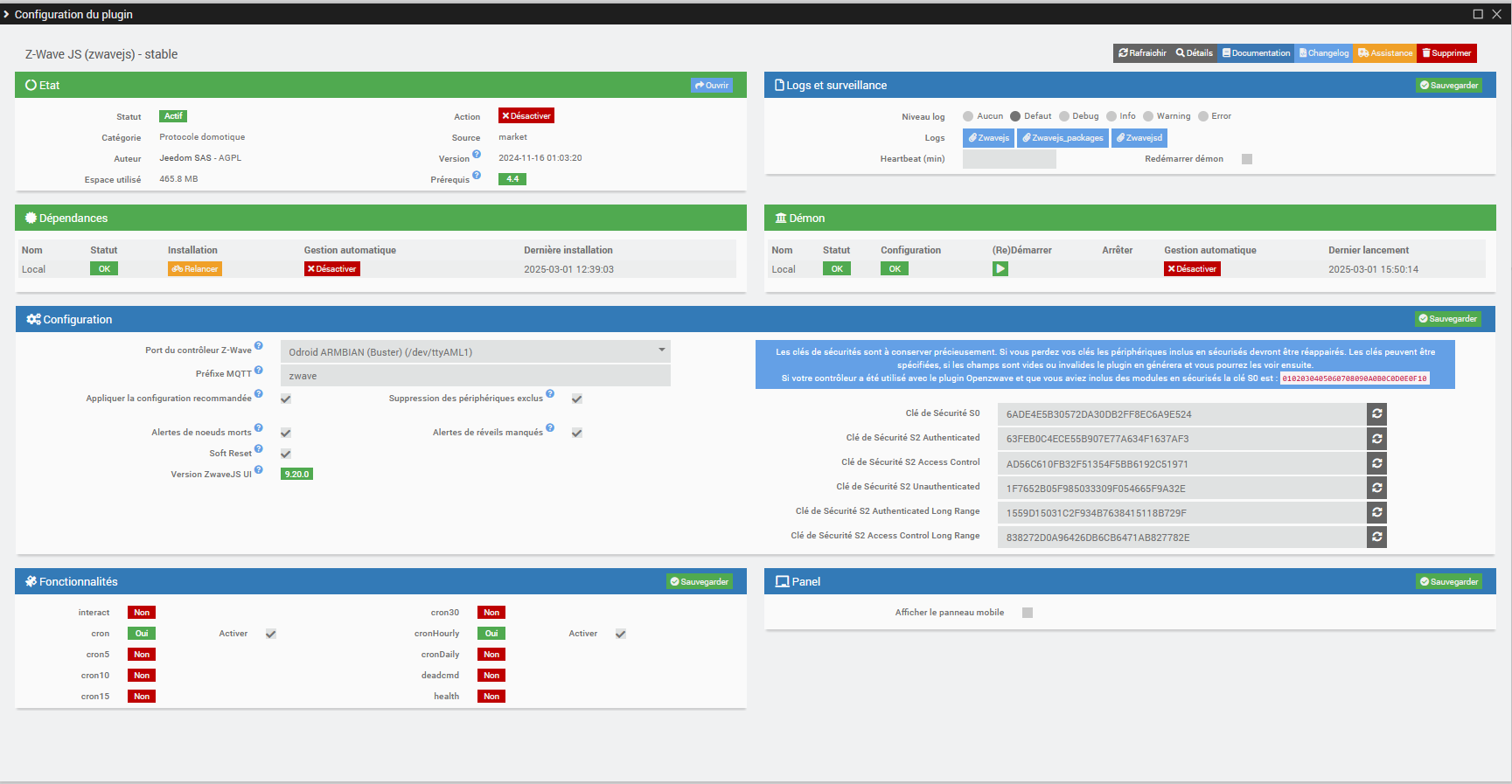
Task: Show help for Port du contrôleur Z-Wave
Action: pos(259,346)
